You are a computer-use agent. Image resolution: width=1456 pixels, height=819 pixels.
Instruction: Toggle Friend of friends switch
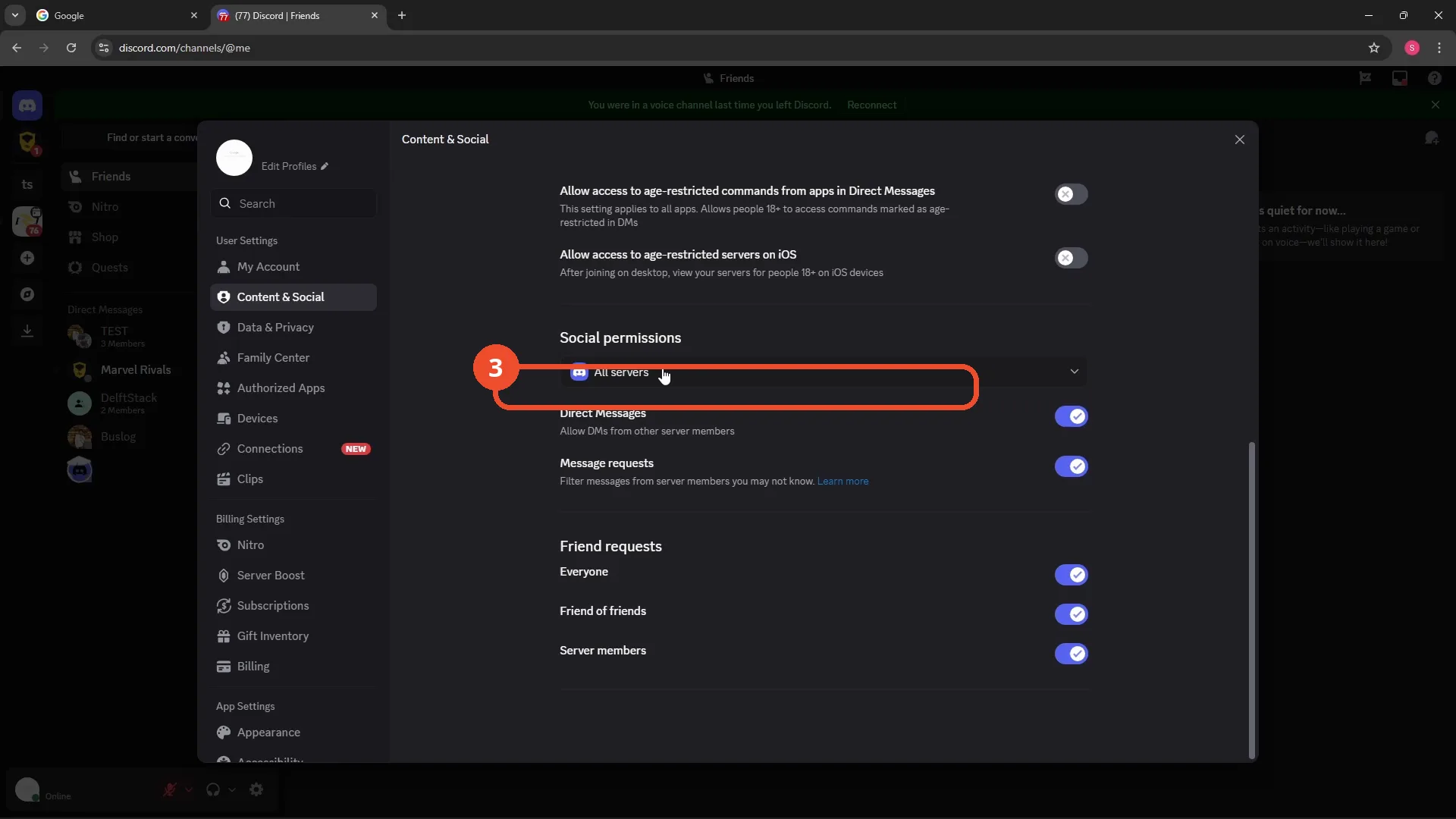(1071, 614)
